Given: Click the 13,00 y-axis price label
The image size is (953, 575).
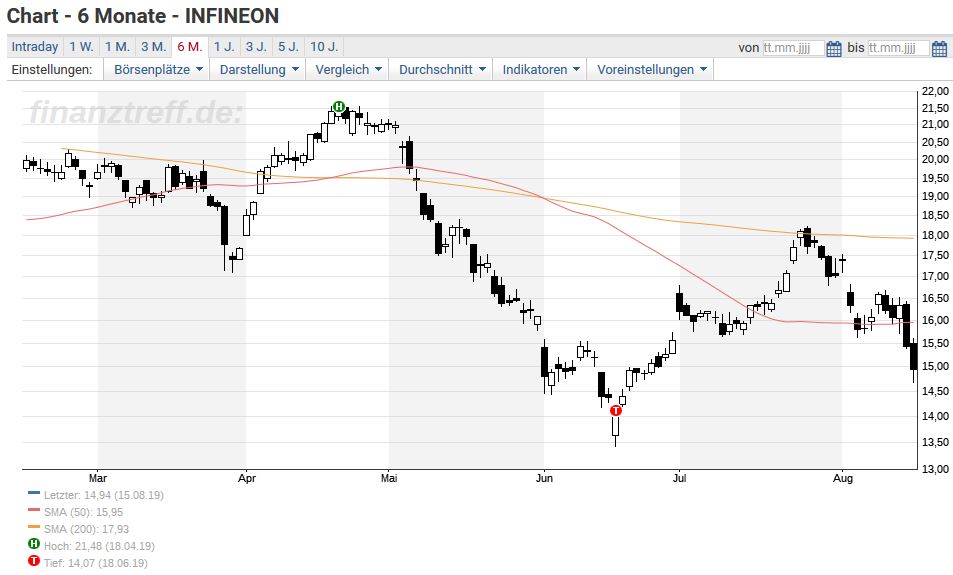Looking at the screenshot, I should pyautogui.click(x=935, y=469).
